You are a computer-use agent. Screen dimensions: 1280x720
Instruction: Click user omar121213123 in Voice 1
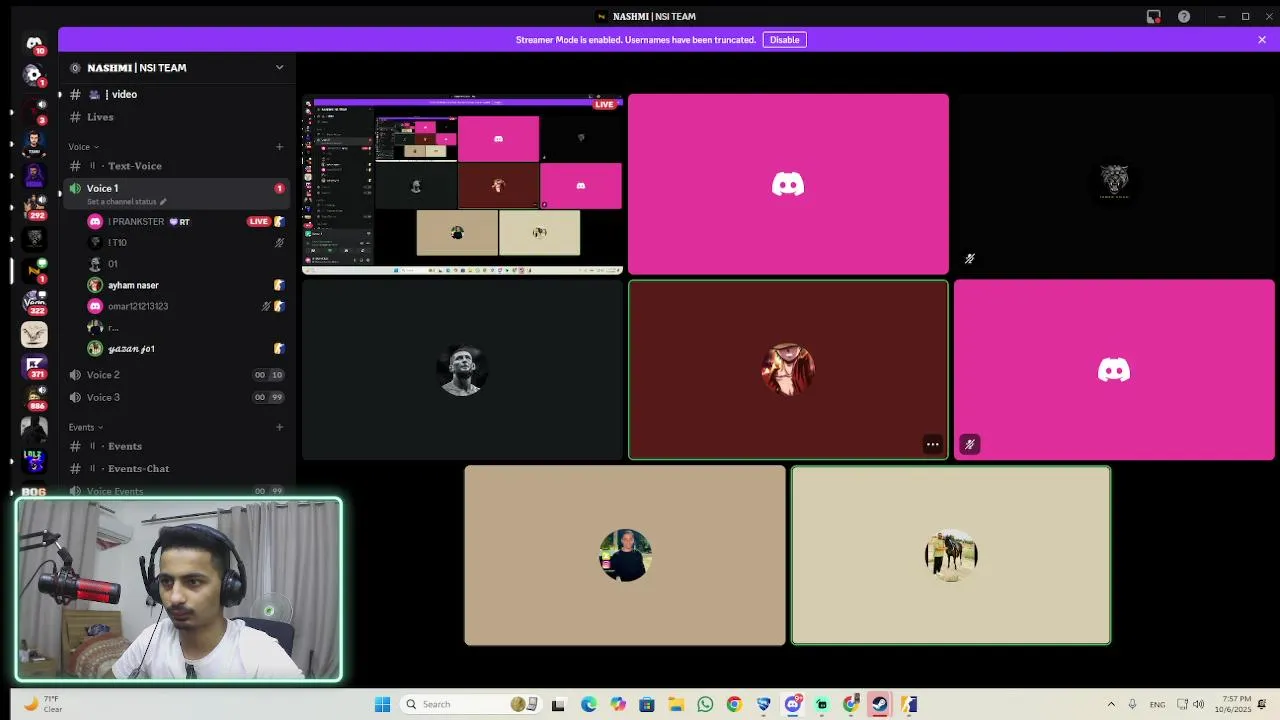tap(186, 306)
